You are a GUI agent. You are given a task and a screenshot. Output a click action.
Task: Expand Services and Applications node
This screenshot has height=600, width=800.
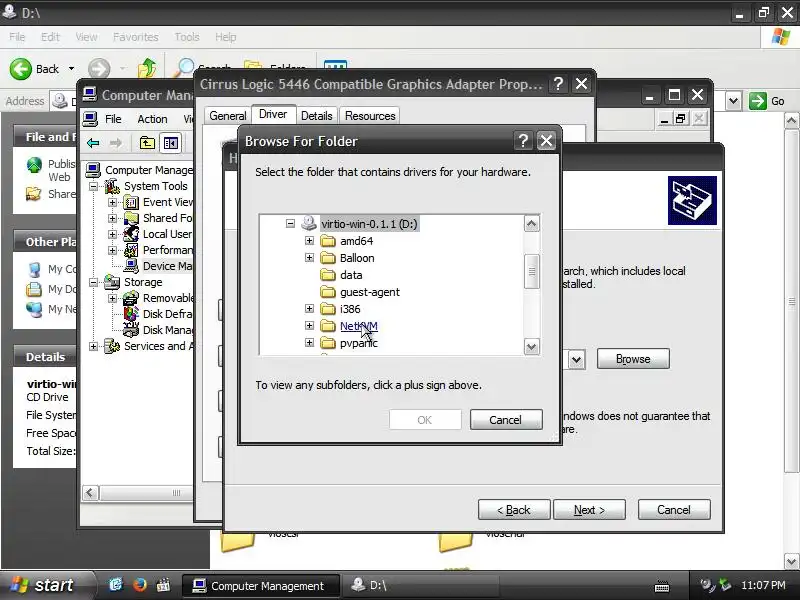pyautogui.click(x=93, y=346)
